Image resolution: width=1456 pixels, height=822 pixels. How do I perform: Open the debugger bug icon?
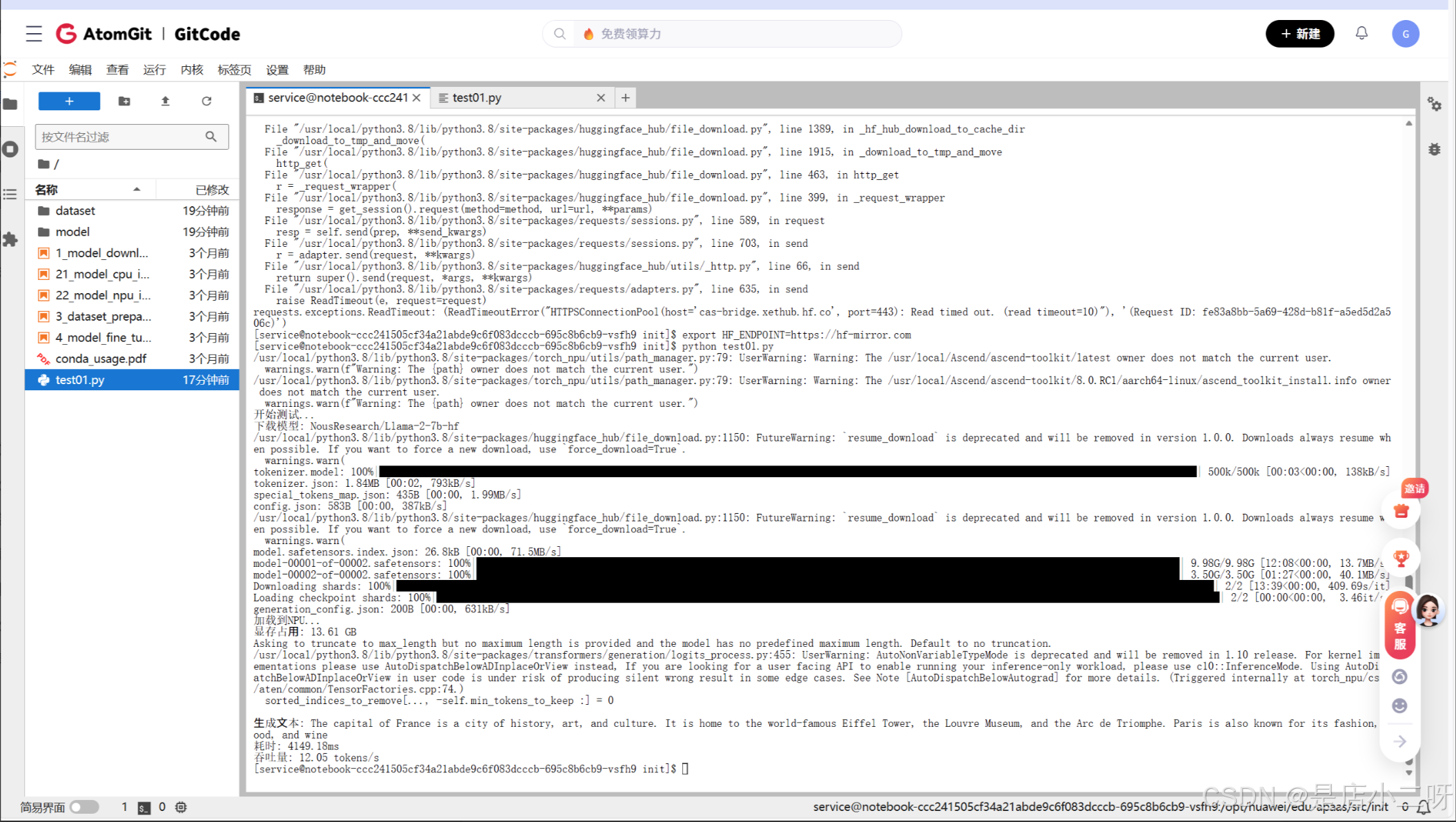point(1435,149)
